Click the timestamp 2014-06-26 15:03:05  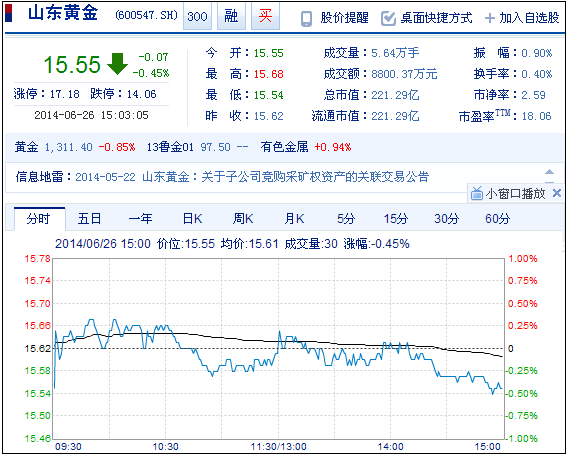91,115
